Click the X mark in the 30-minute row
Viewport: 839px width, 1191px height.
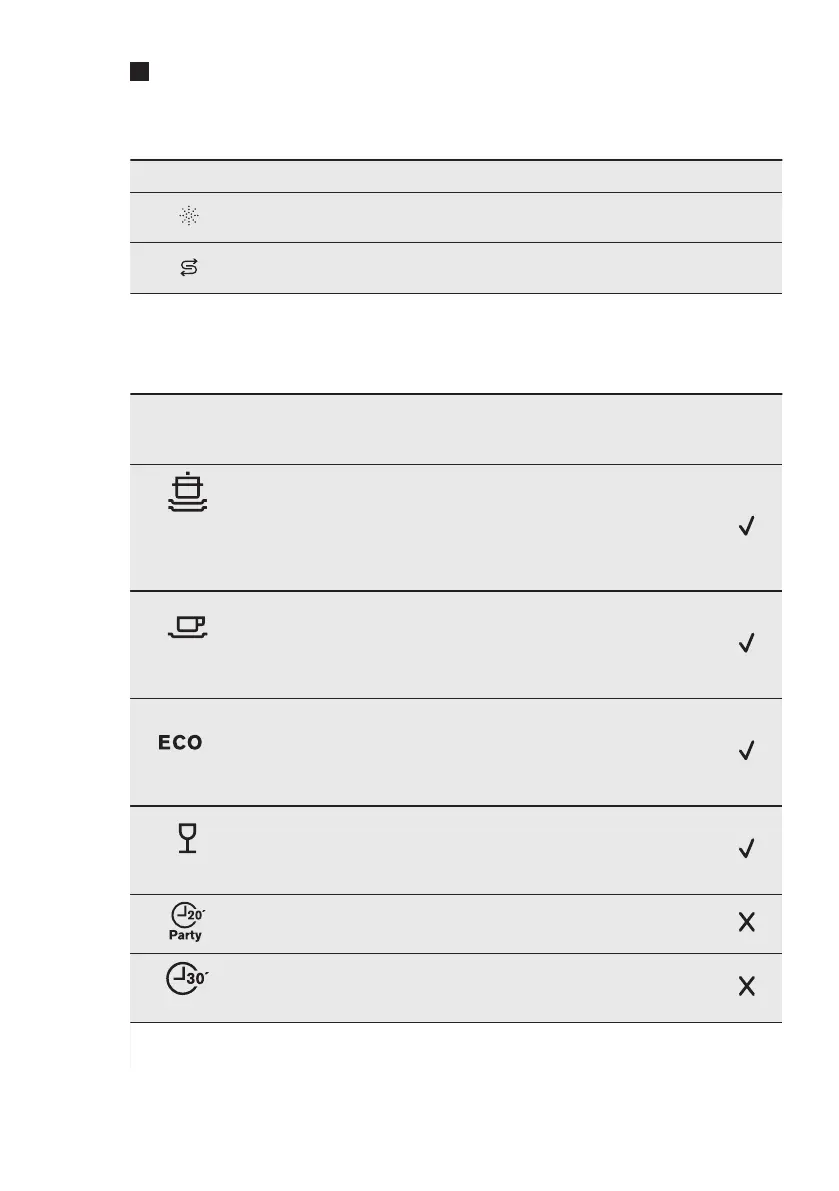coord(746,987)
